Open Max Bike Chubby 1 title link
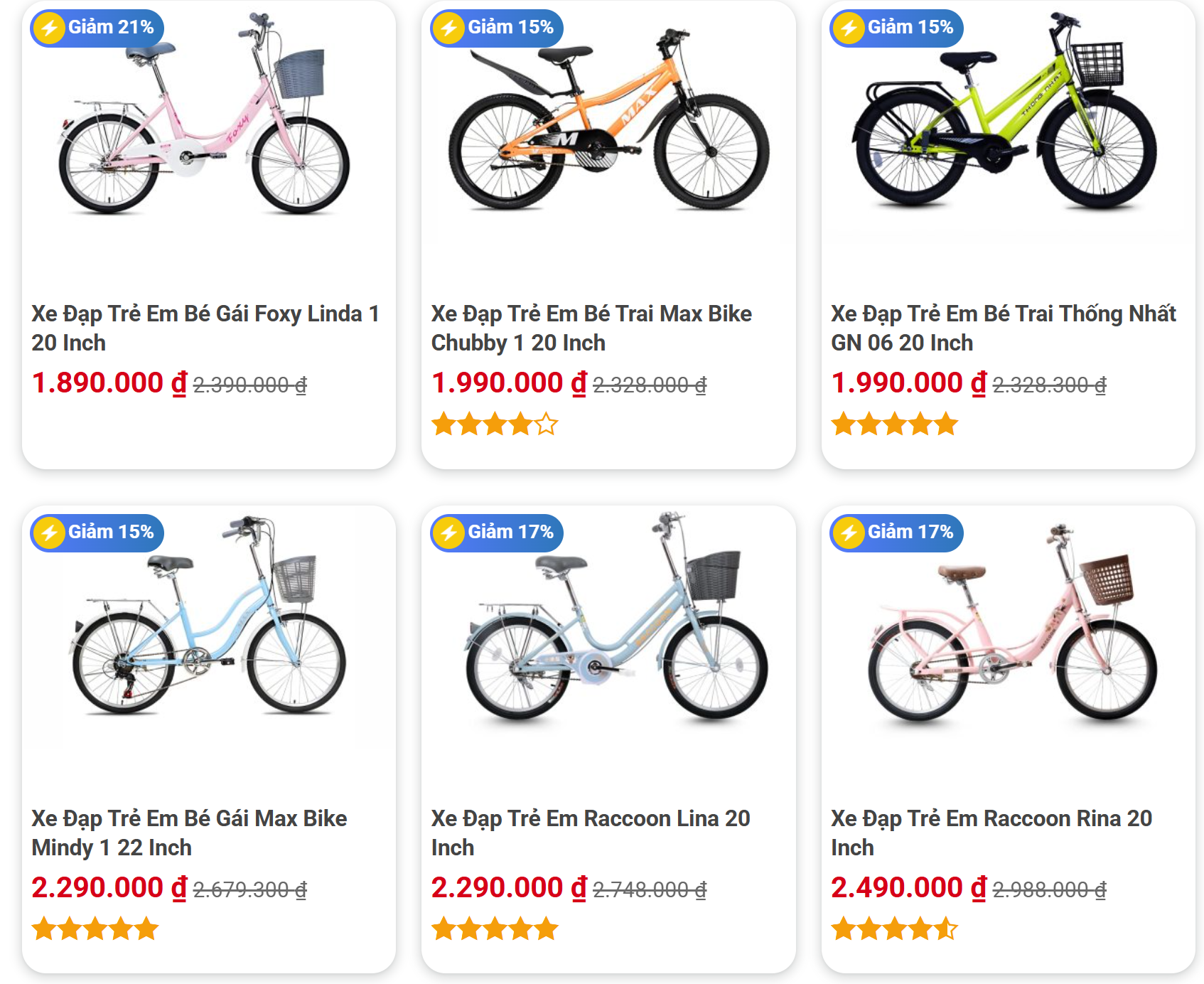This screenshot has width=1204, height=984. pos(591,328)
